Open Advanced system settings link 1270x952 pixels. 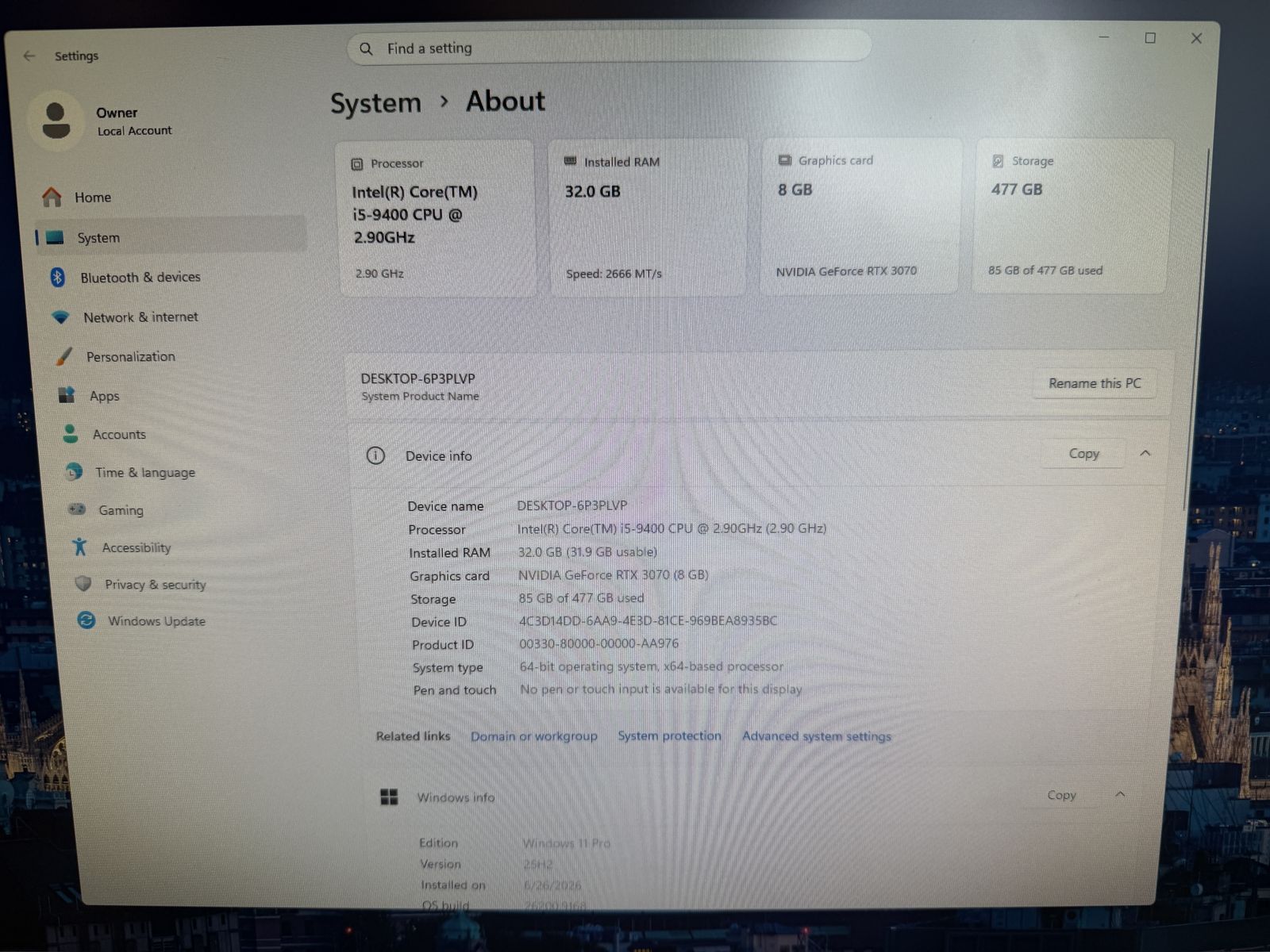[816, 736]
